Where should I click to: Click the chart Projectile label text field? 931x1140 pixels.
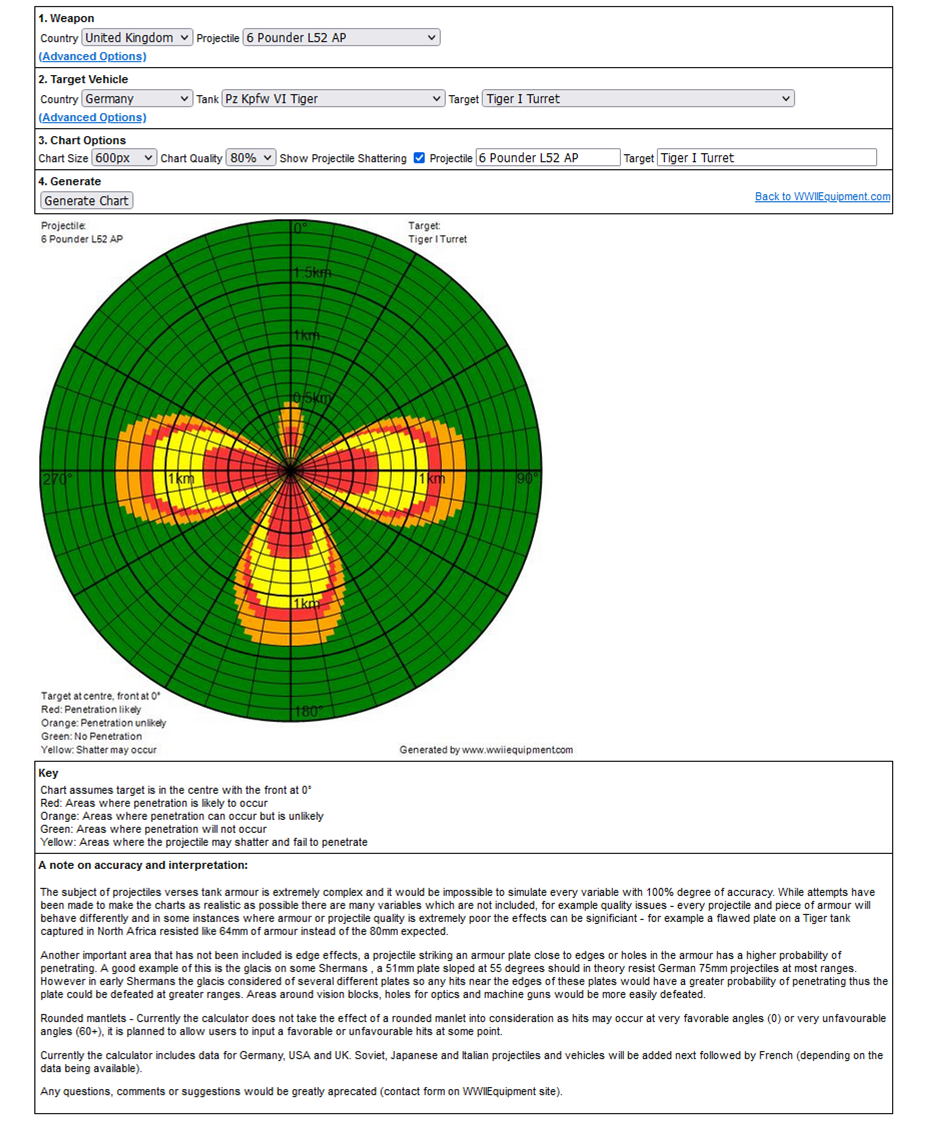coord(548,158)
